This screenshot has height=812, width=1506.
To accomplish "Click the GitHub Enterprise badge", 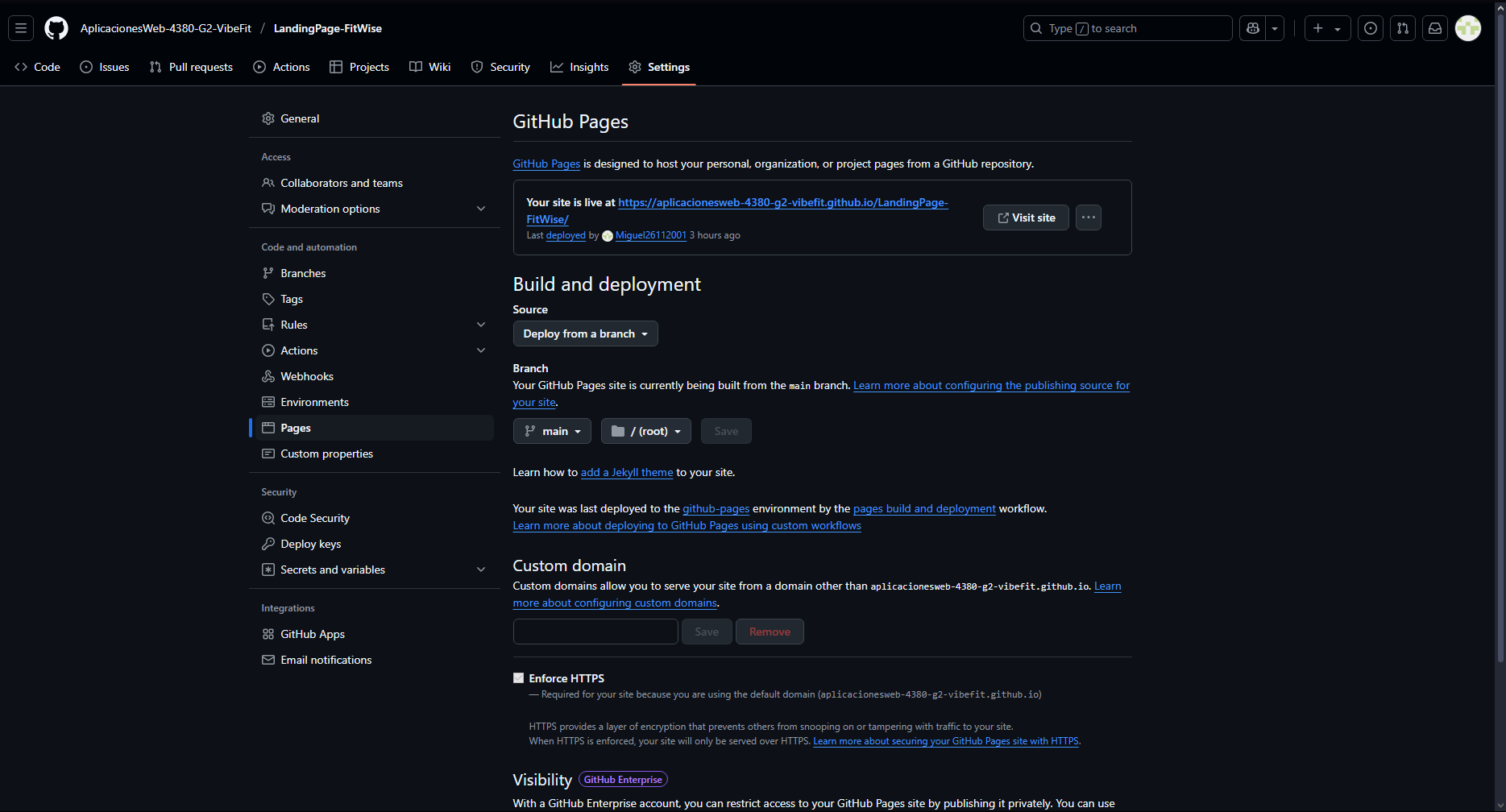I will pyautogui.click(x=623, y=780).
